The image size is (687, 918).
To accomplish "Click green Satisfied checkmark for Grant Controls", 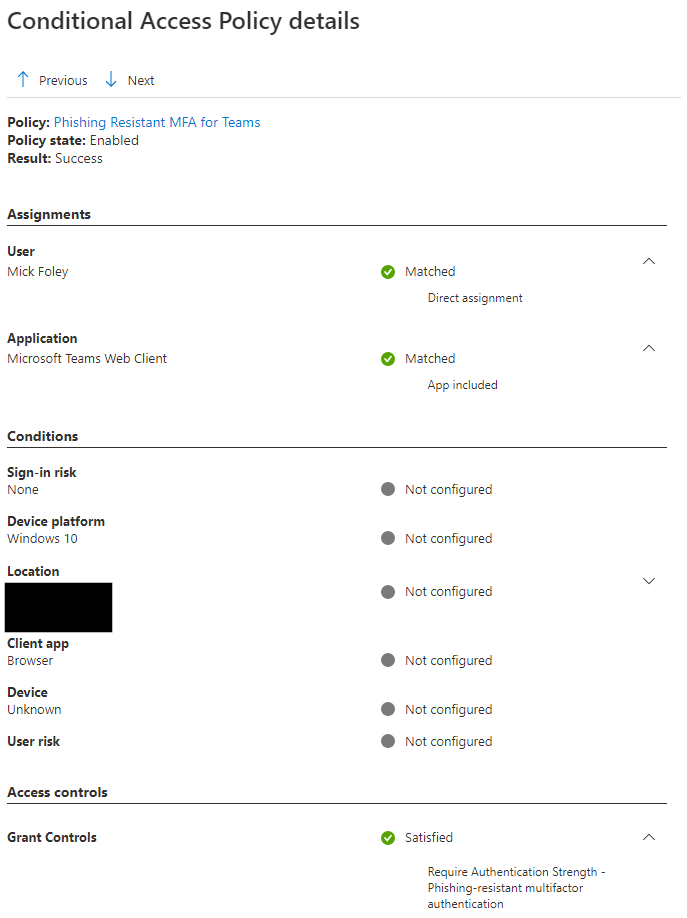I will (388, 838).
